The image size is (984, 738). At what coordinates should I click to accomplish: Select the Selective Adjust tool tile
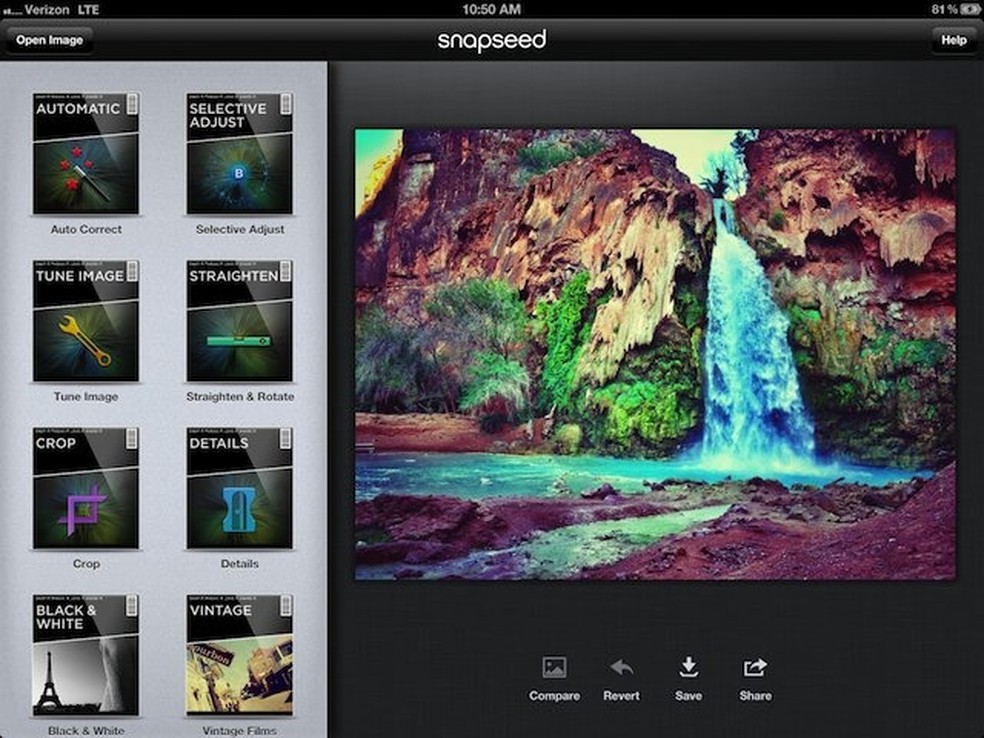(x=240, y=154)
